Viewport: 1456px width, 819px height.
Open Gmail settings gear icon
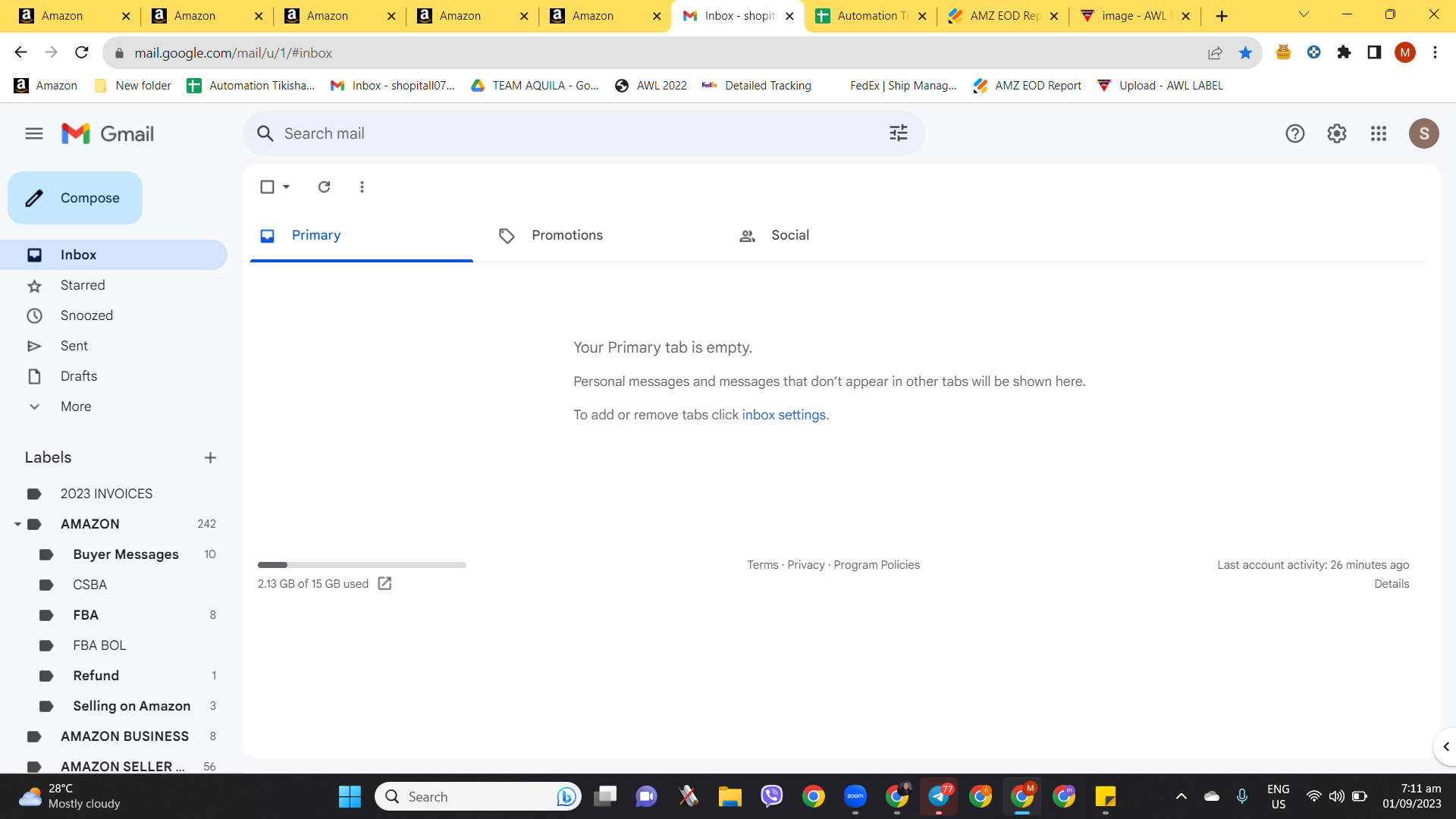pyautogui.click(x=1337, y=133)
